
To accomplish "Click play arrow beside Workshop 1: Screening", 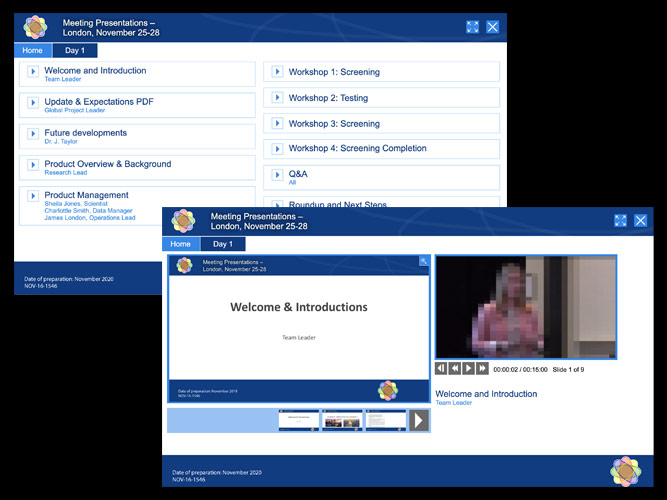I will (x=278, y=72).
